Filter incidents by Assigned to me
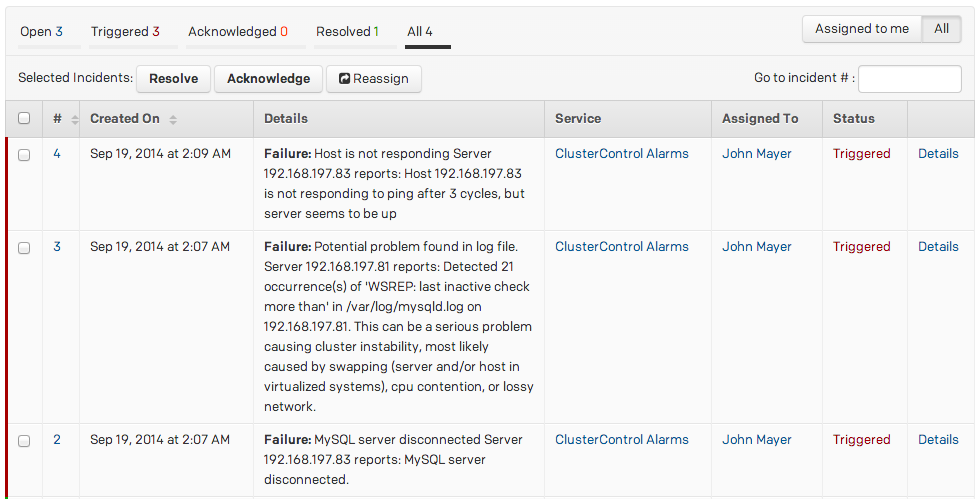This screenshot has width=979, height=499. click(861, 29)
